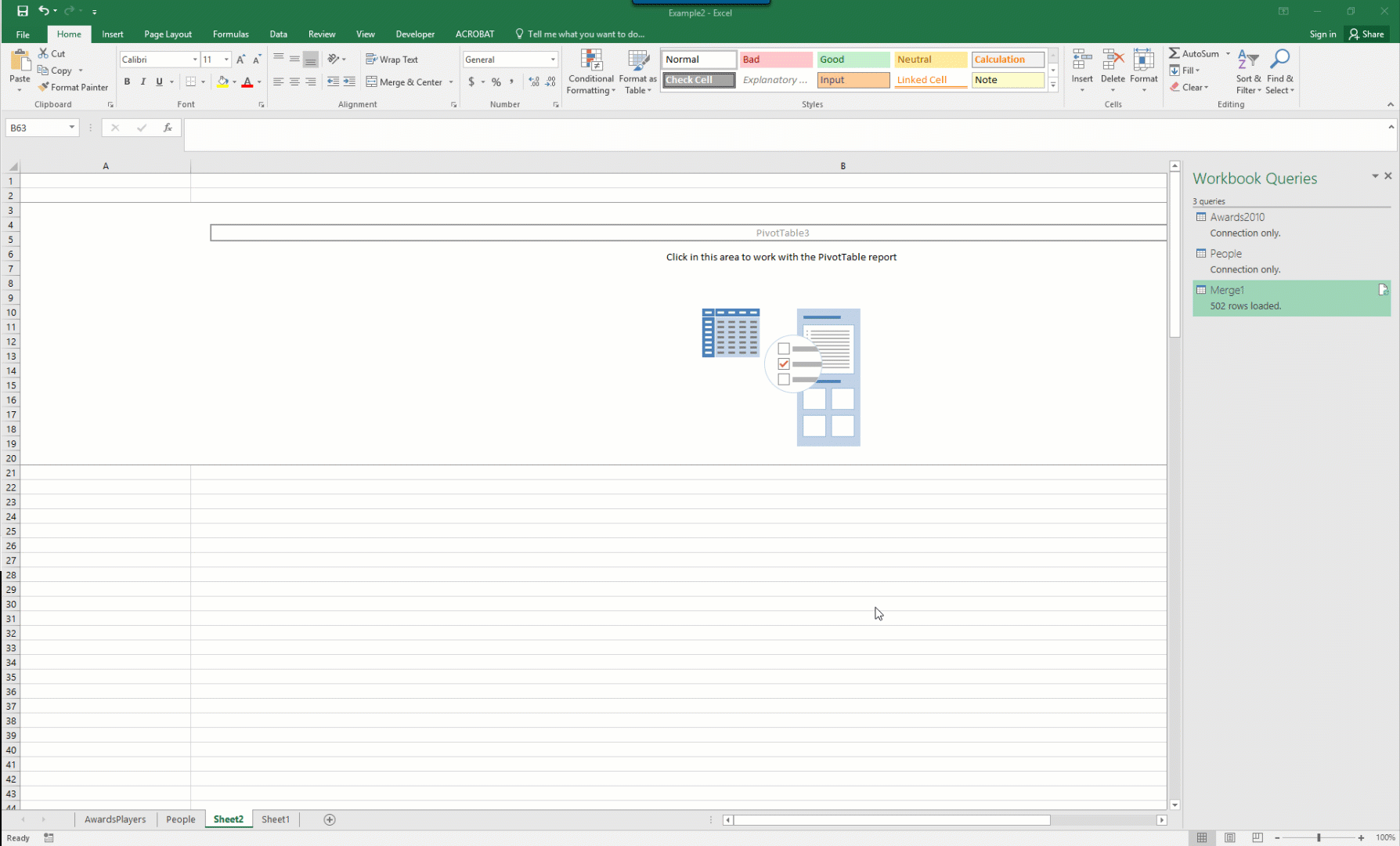Switch to Page Break Preview in status bar
The image size is (1400, 846).
[1257, 837]
